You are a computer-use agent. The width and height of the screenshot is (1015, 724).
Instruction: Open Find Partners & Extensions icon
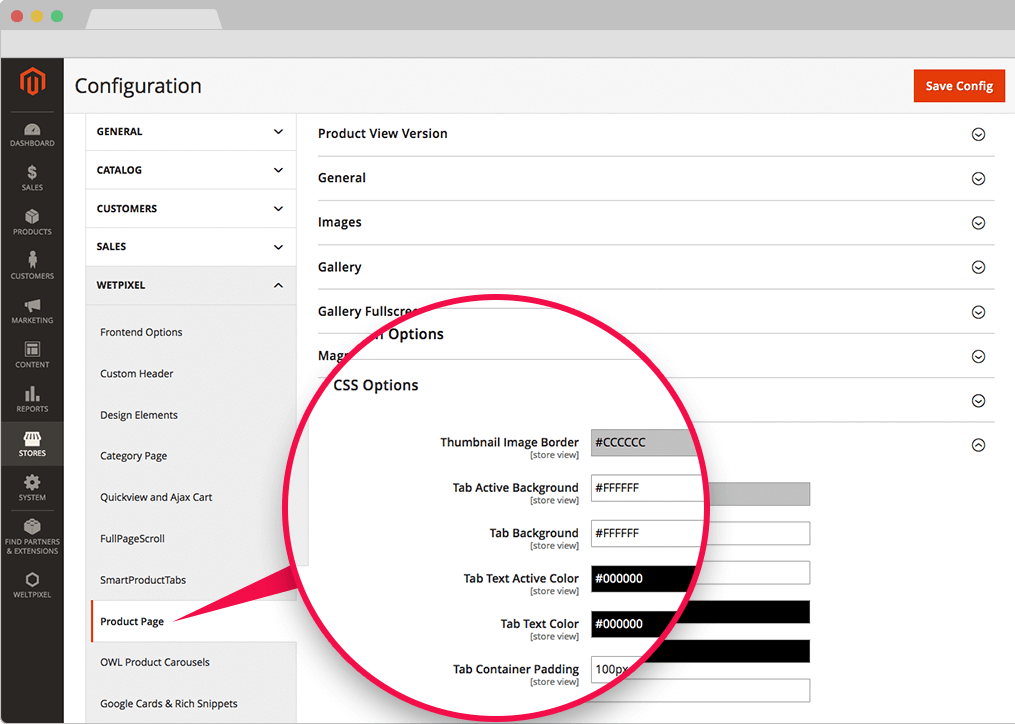click(32, 535)
